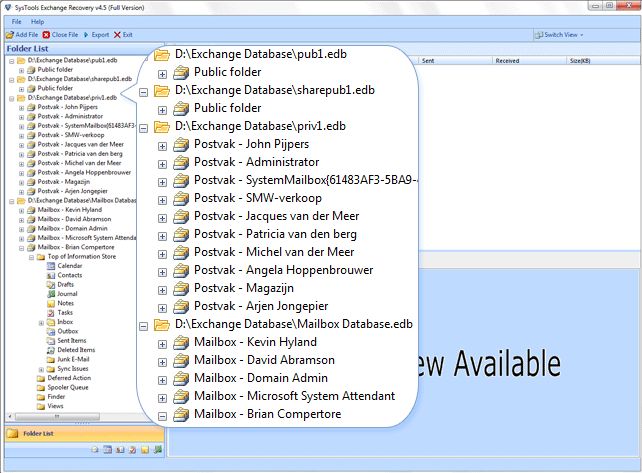Open the File menu
Screen dimensions: 642x473
click(x=17, y=21)
